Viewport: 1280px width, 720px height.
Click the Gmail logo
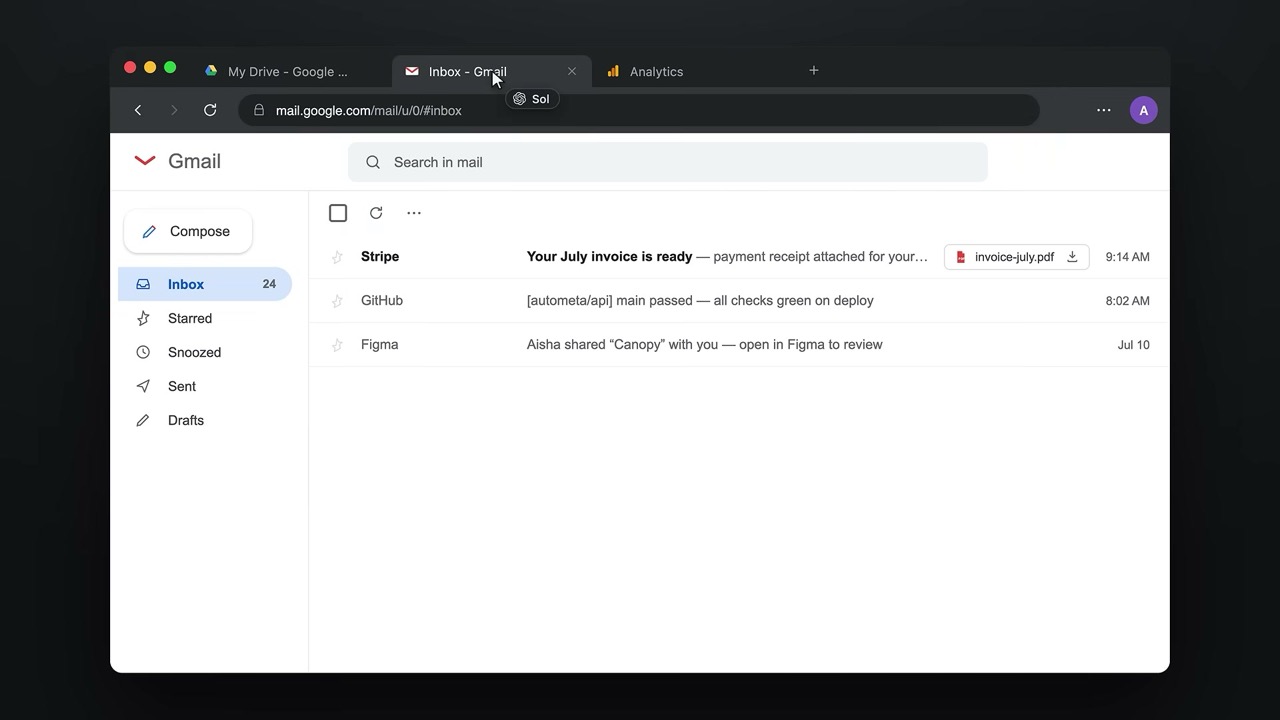pos(177,161)
